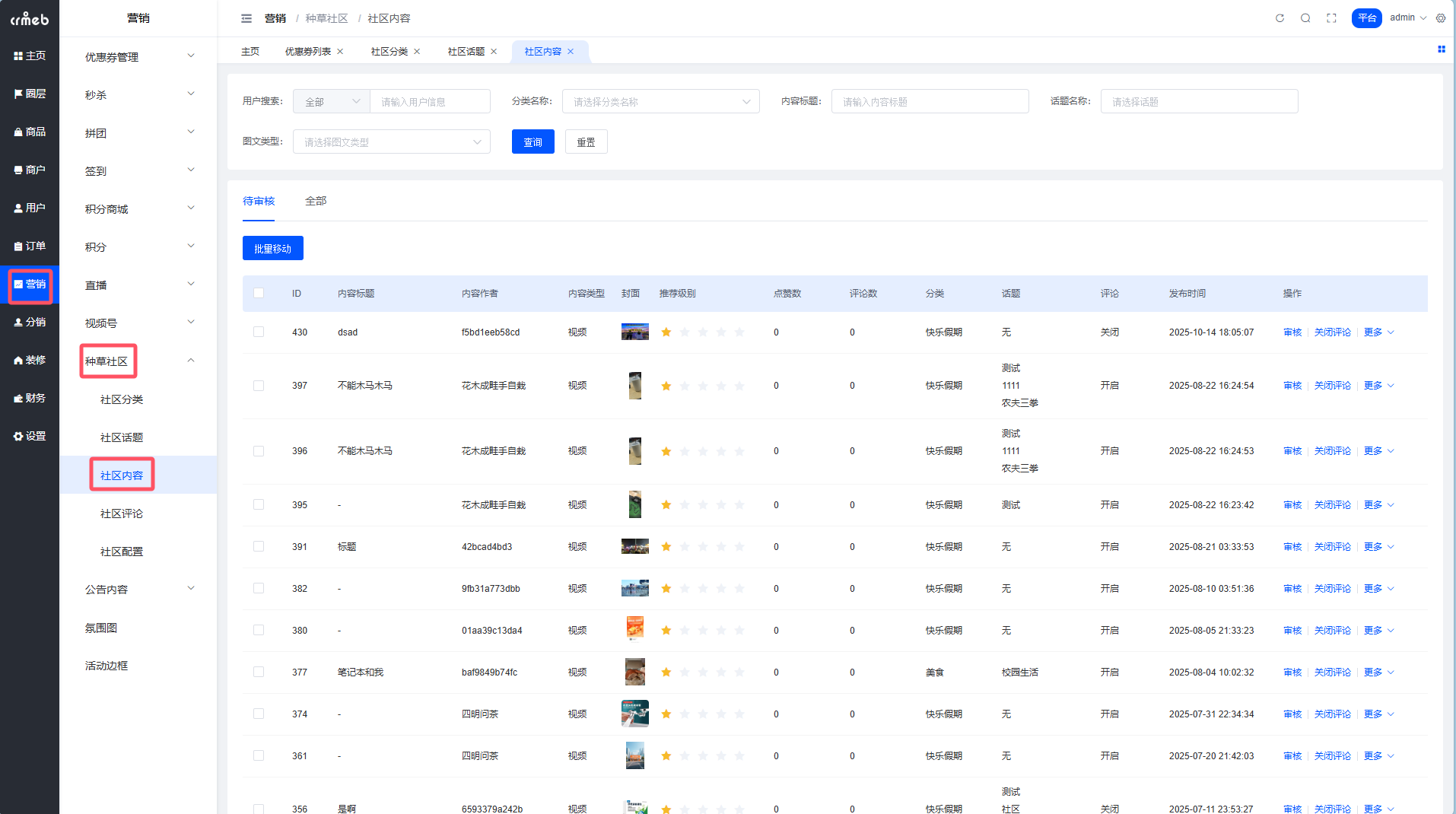The image size is (1456, 814).
Task: Click the 查询 button
Action: tap(532, 142)
